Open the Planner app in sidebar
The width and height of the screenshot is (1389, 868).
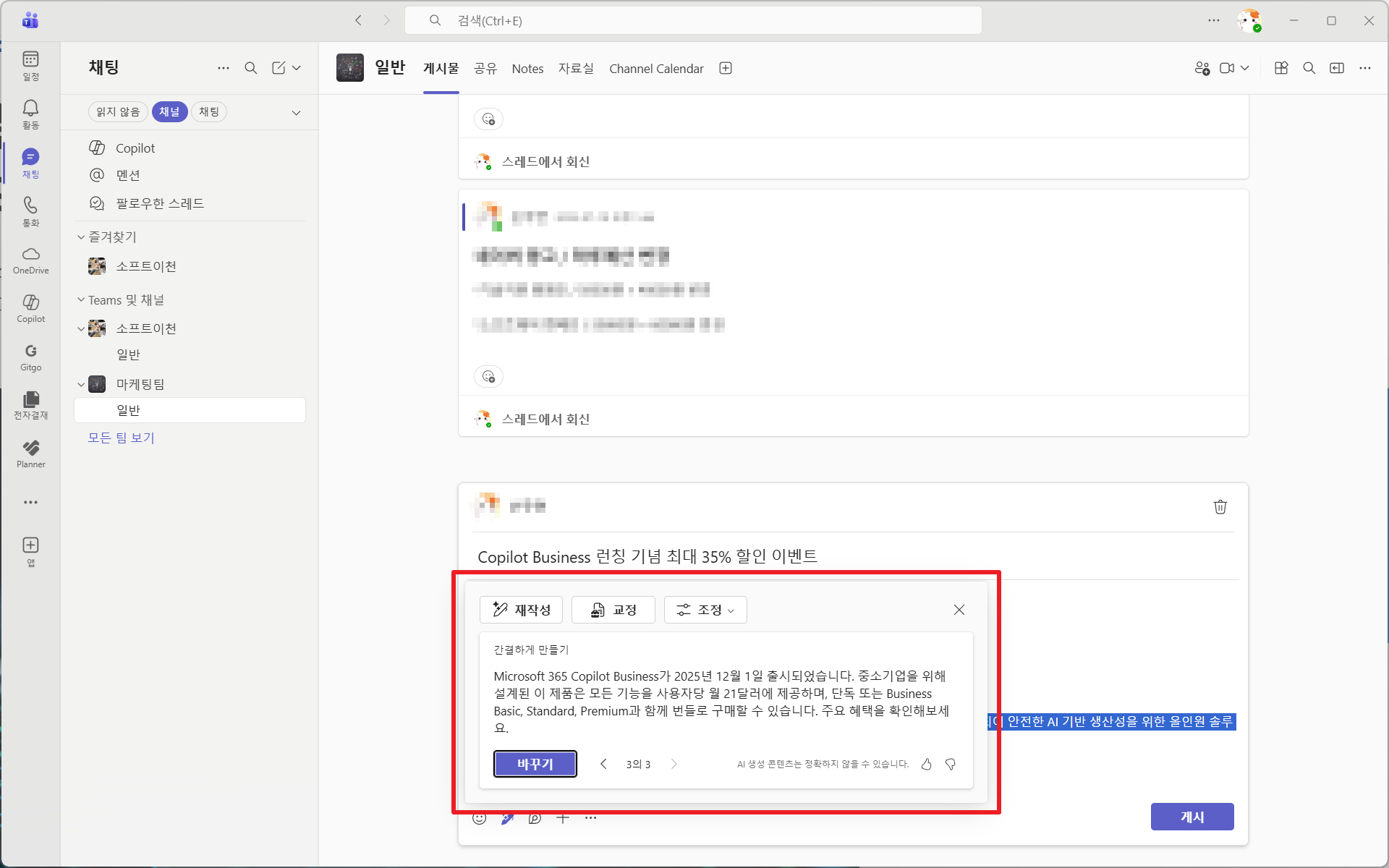coord(30,454)
